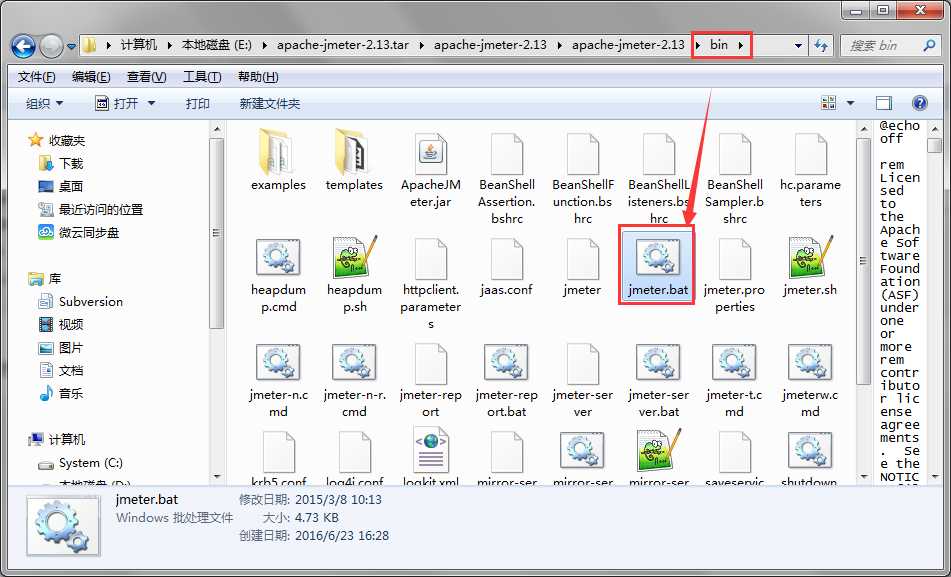951x577 pixels.
Task: Open the templates folder
Action: pos(354,160)
